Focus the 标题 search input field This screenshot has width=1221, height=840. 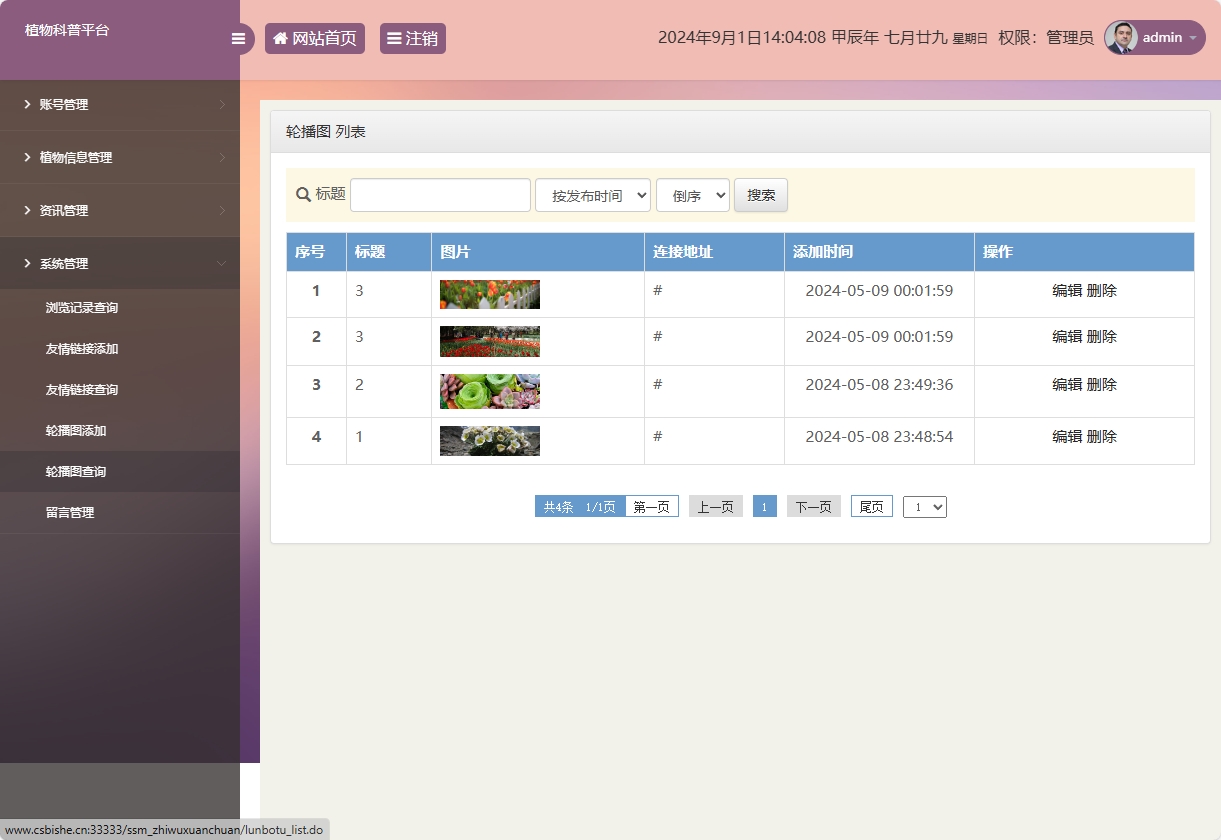coord(440,195)
